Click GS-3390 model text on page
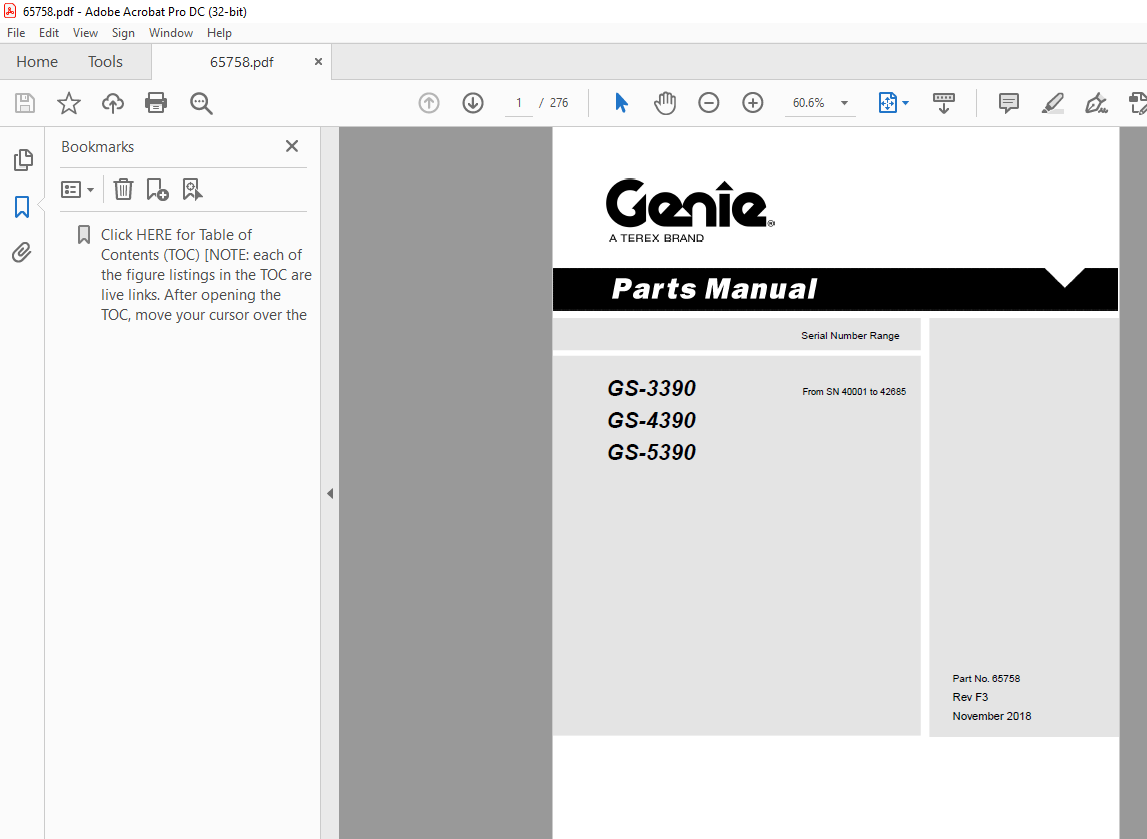Image resolution: width=1147 pixels, height=839 pixels. (651, 388)
